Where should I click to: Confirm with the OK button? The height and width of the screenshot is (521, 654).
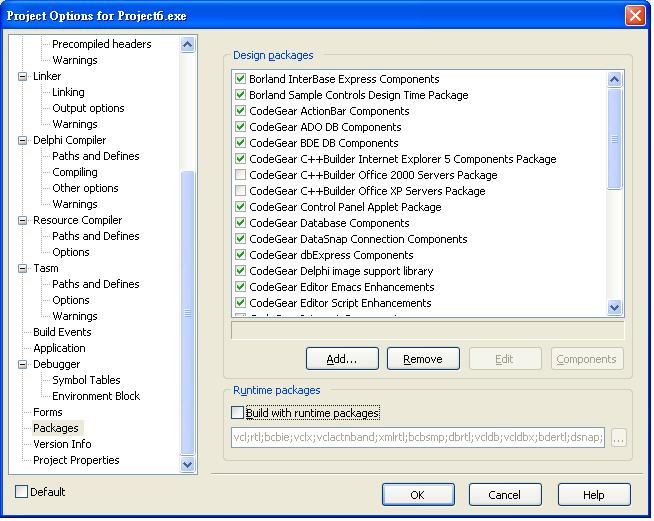418,494
